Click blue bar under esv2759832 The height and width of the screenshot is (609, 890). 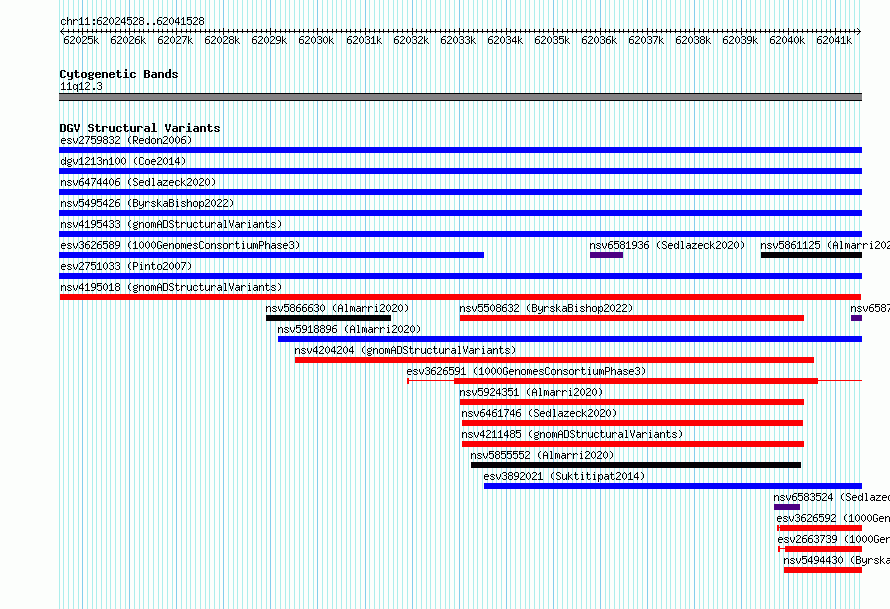[x=460, y=150]
